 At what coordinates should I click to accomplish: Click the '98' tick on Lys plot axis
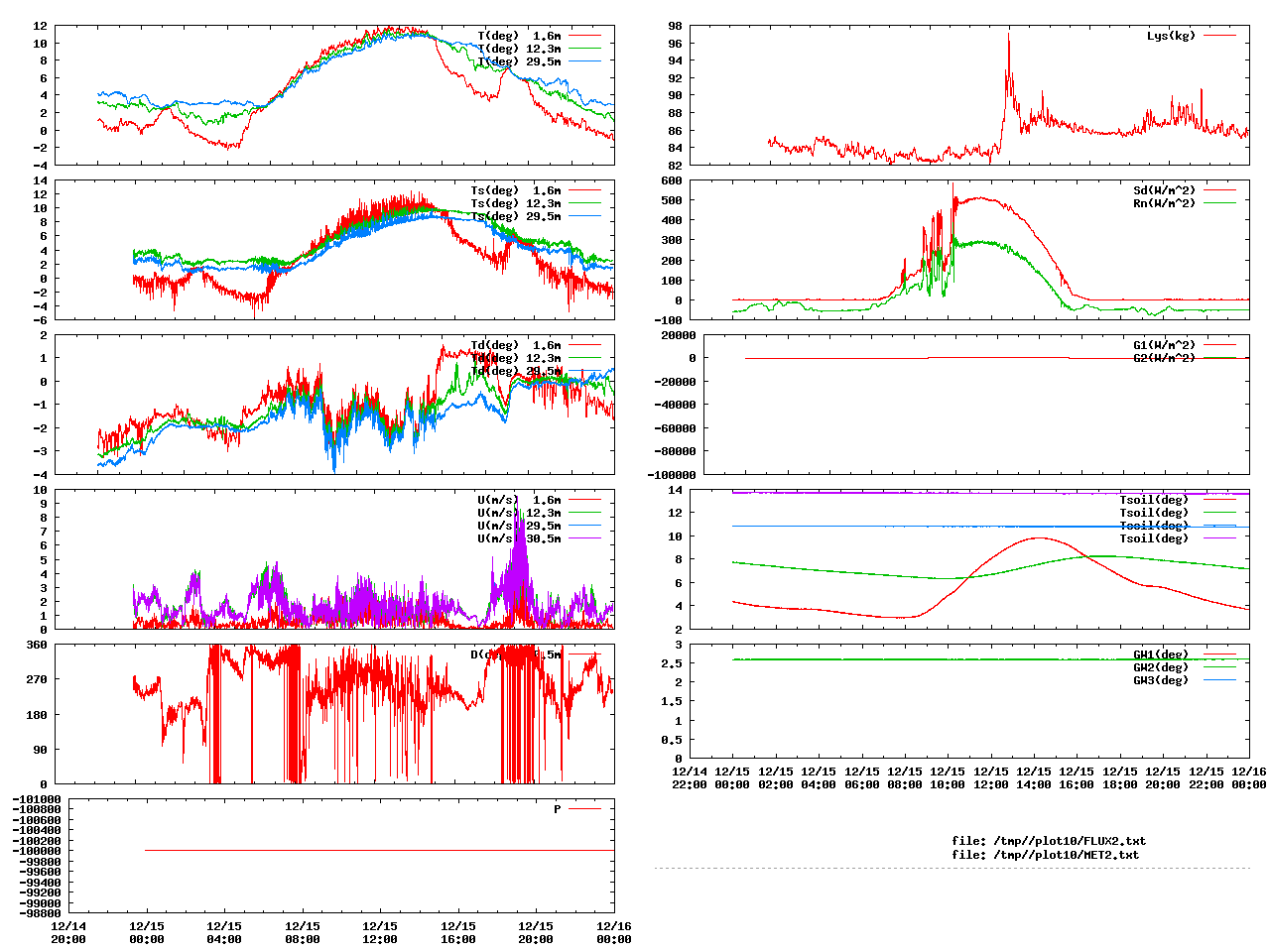click(676, 26)
